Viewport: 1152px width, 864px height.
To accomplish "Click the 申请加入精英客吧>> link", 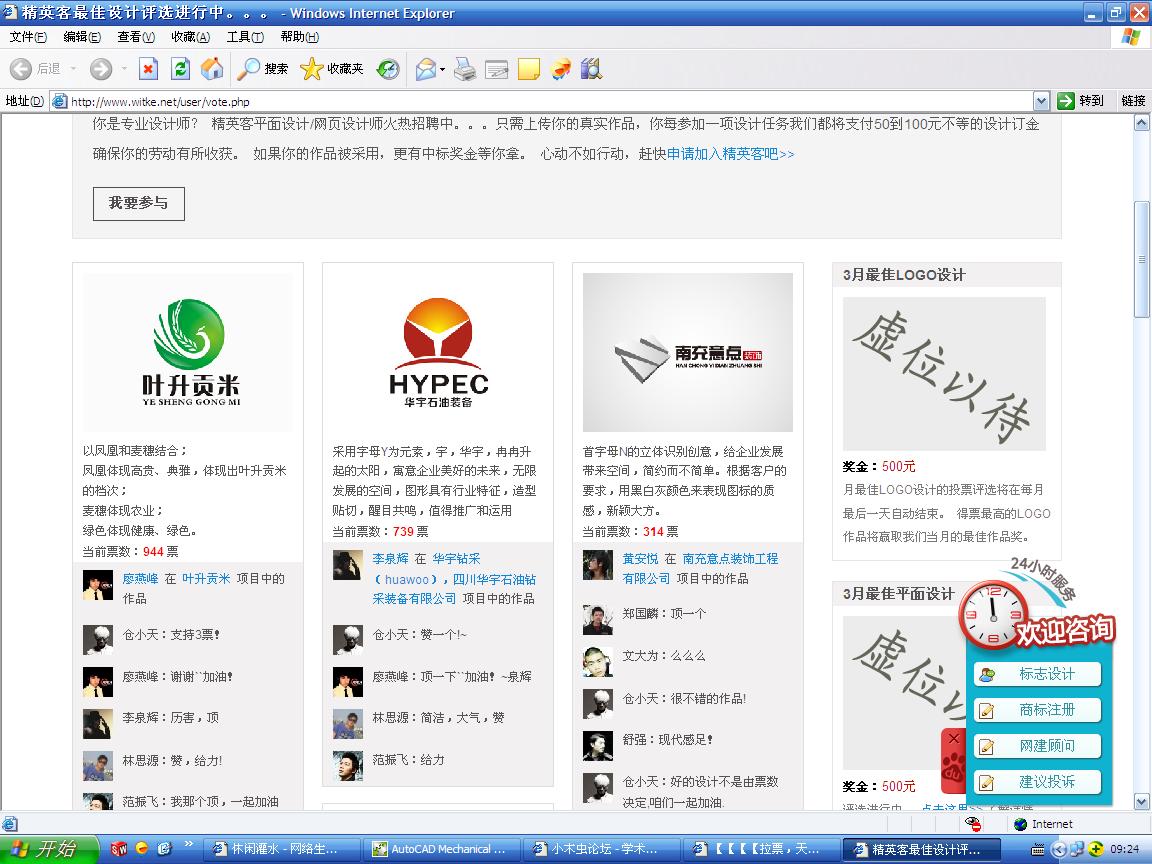I will point(730,154).
